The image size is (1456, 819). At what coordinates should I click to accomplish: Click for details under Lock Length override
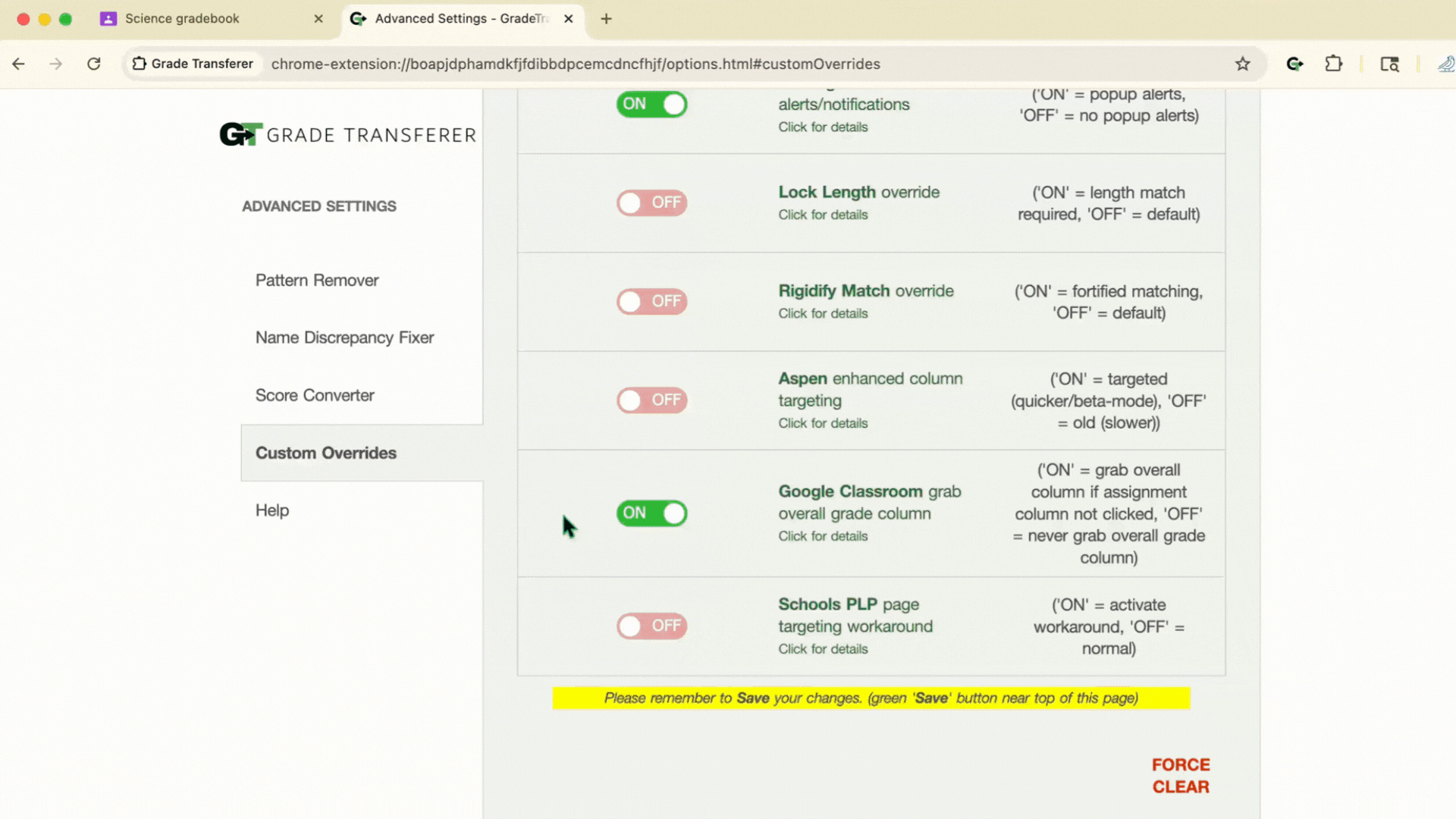(823, 215)
